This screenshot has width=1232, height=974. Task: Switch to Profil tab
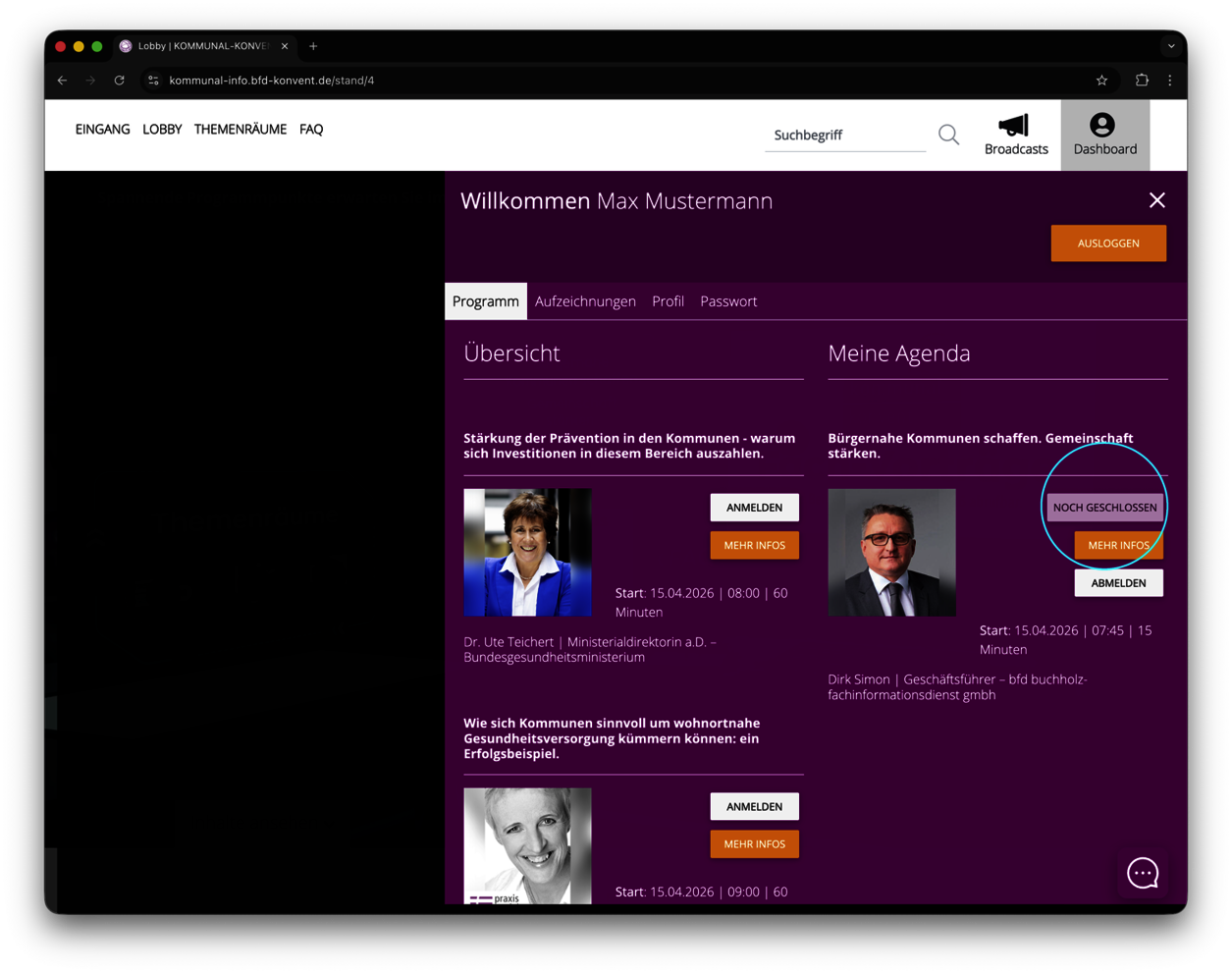coord(668,301)
